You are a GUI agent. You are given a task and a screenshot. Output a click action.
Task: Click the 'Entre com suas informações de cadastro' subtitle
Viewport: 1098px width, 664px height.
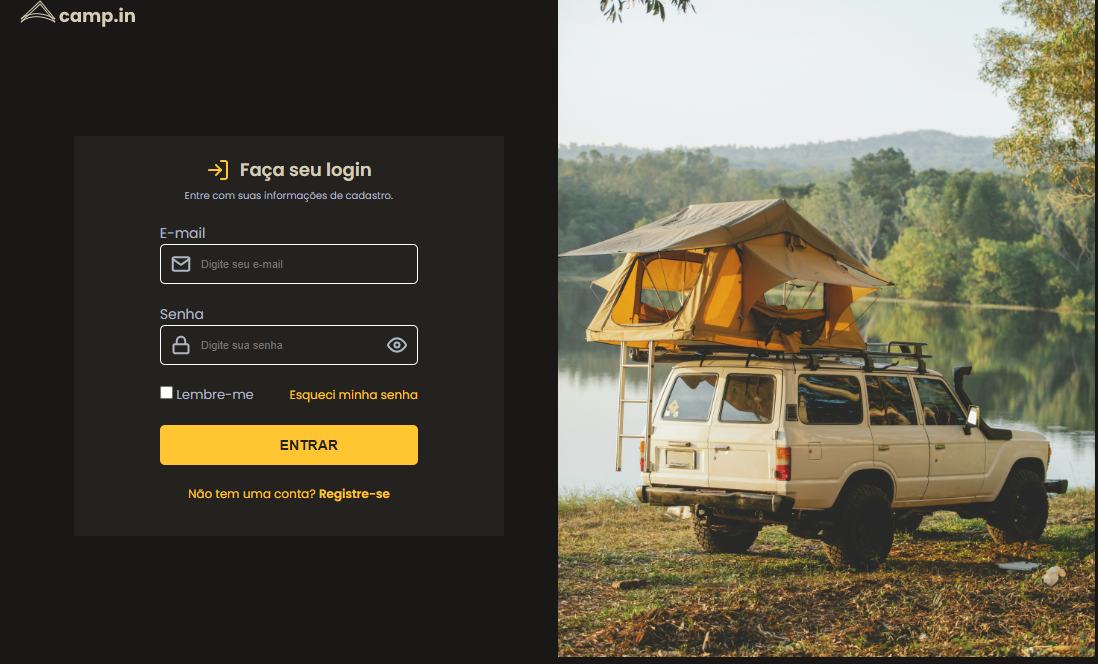289,195
